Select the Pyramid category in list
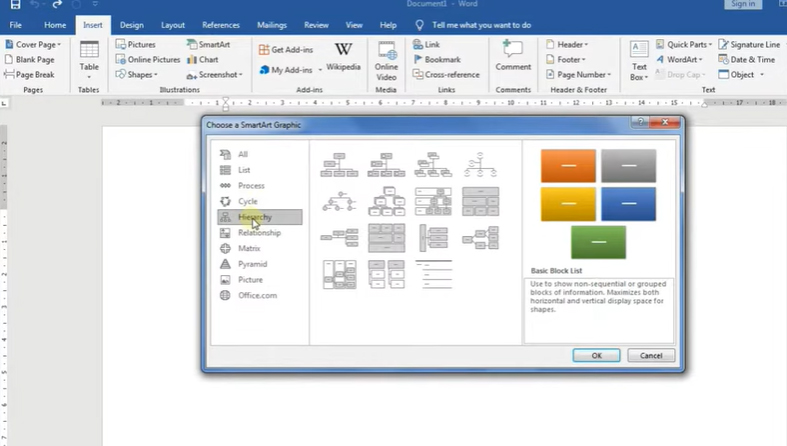Image resolution: width=787 pixels, height=446 pixels. (x=252, y=264)
